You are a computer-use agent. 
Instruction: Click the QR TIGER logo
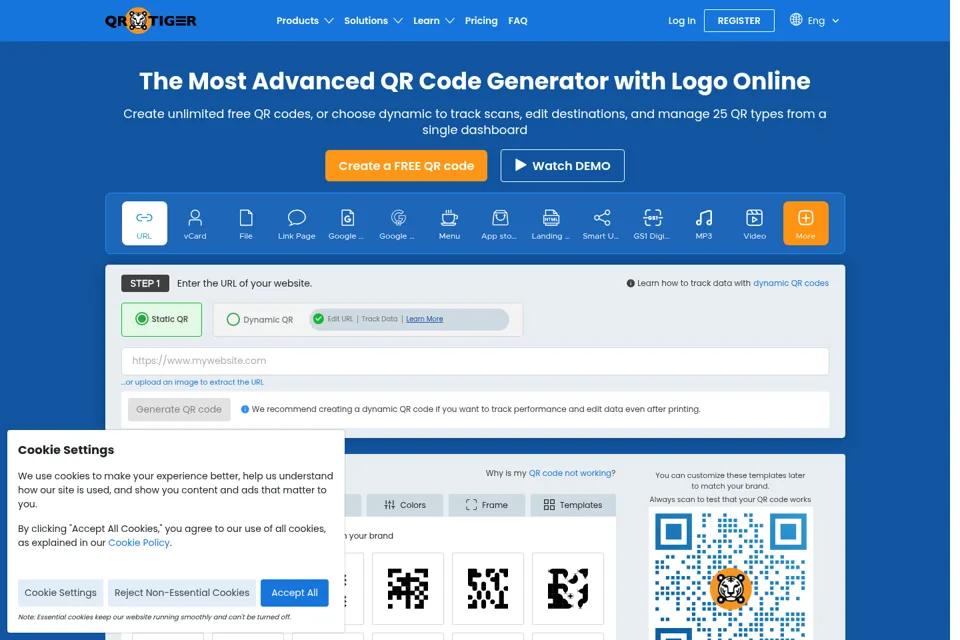click(x=151, y=21)
